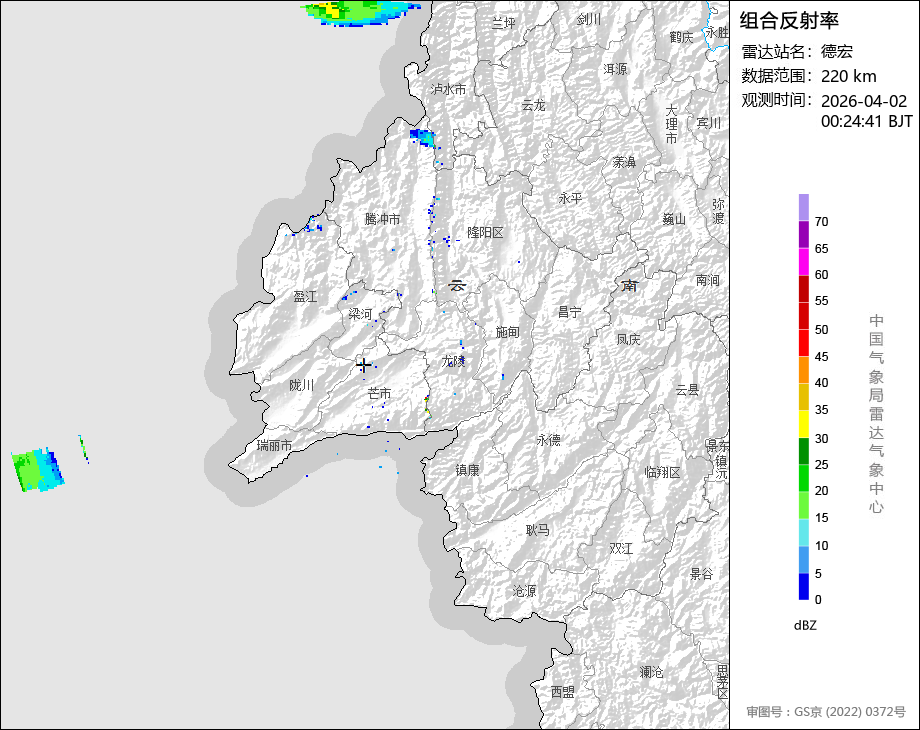Click the magenta 60 dBZ legend swatch
Viewport: 920px width, 730px height.
click(x=804, y=261)
